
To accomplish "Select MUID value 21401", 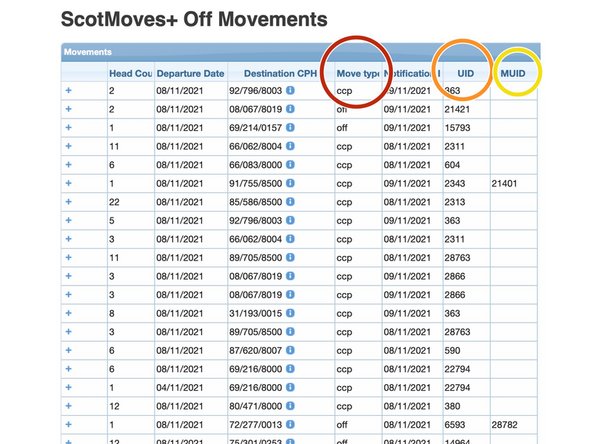I will (x=504, y=183).
